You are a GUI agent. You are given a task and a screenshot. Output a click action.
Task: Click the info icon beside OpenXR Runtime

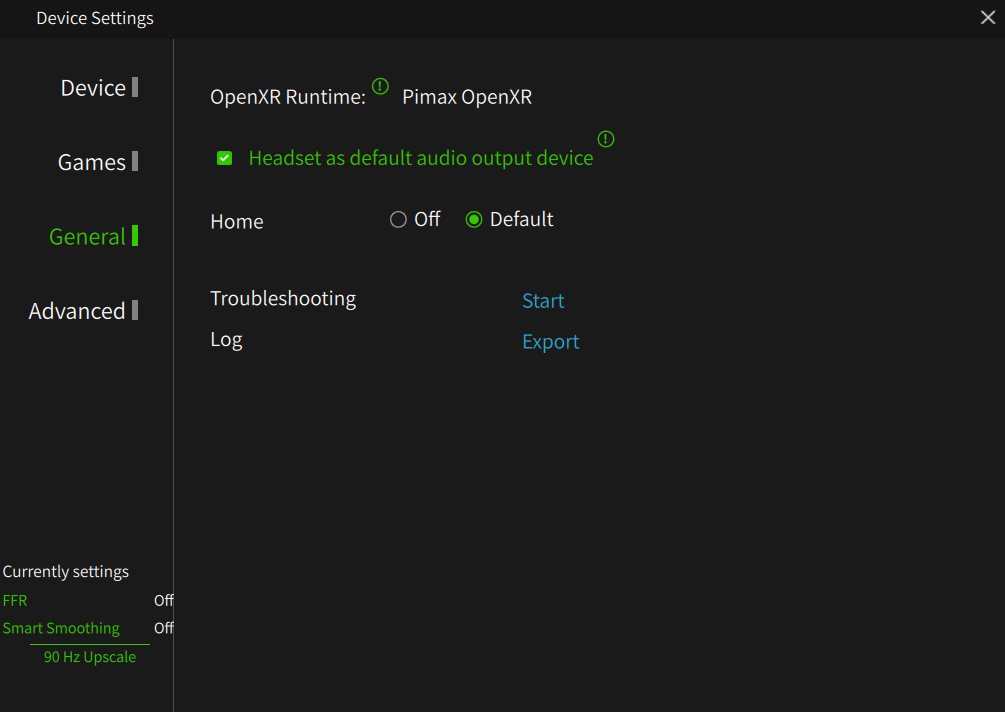380,86
